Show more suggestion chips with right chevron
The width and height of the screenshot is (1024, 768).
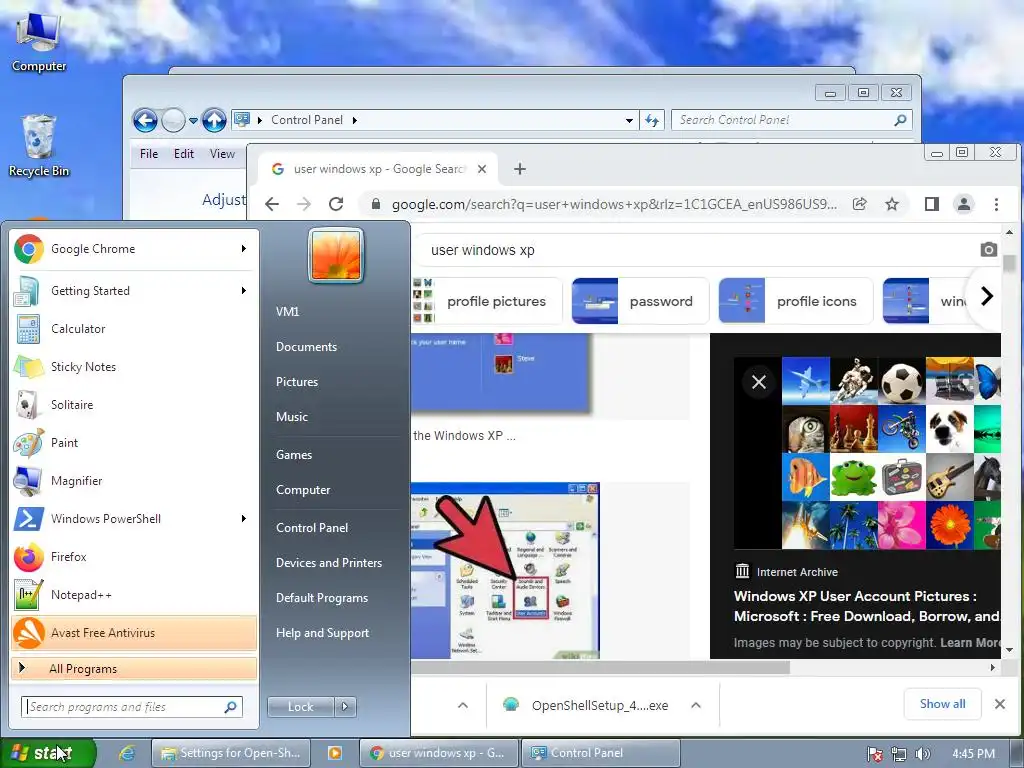coord(987,296)
